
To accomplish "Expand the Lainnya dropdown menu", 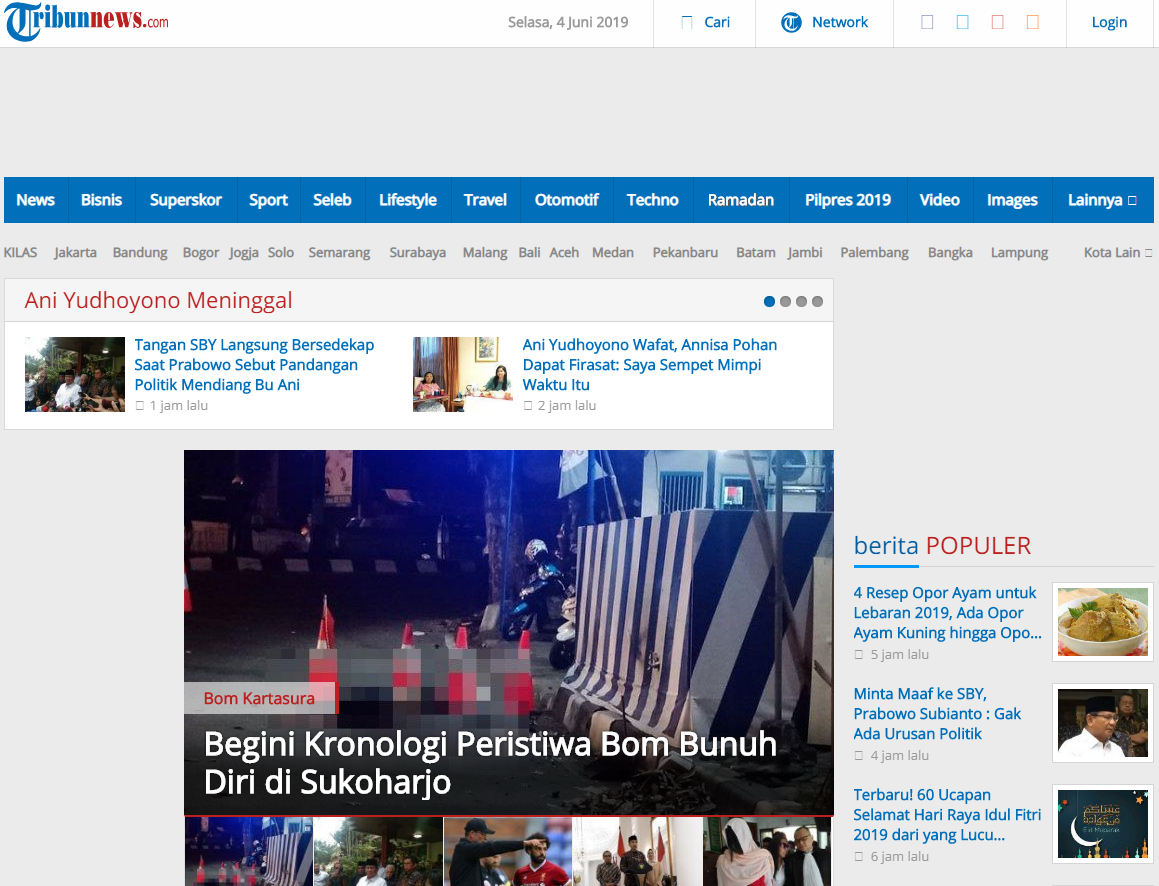I will click(1102, 200).
